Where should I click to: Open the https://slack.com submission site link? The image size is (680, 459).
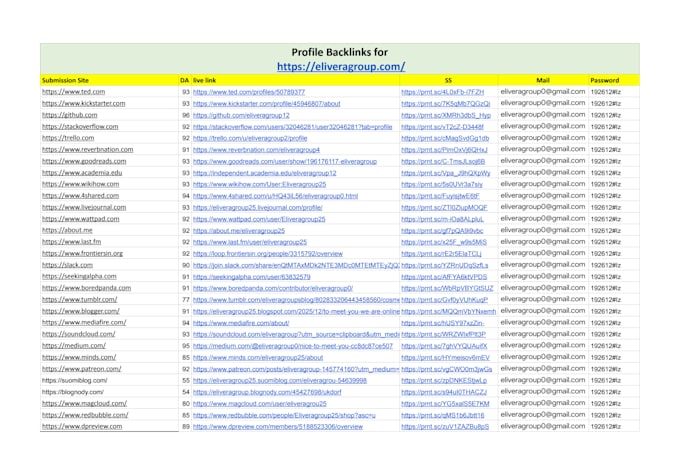point(67,265)
